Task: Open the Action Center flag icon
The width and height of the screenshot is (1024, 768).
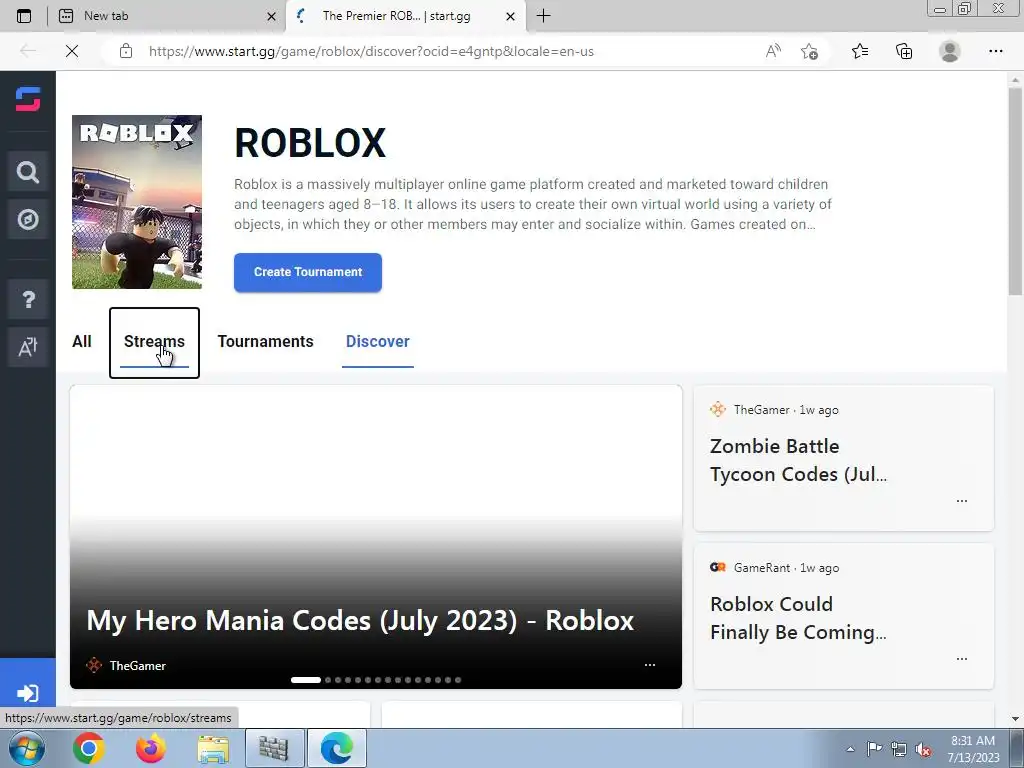Action: pos(874,749)
